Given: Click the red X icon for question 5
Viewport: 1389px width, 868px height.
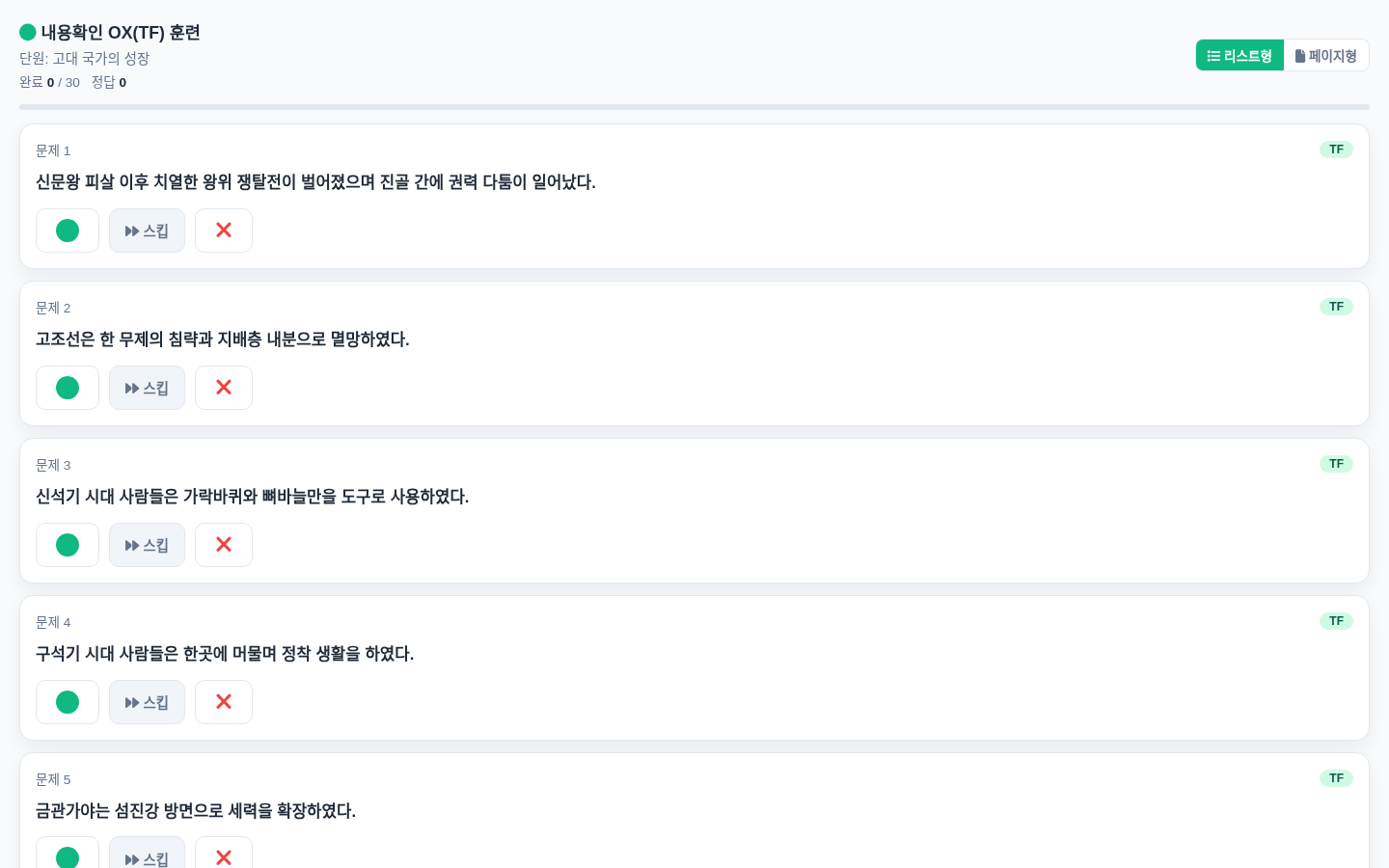Looking at the screenshot, I should coord(224,858).
